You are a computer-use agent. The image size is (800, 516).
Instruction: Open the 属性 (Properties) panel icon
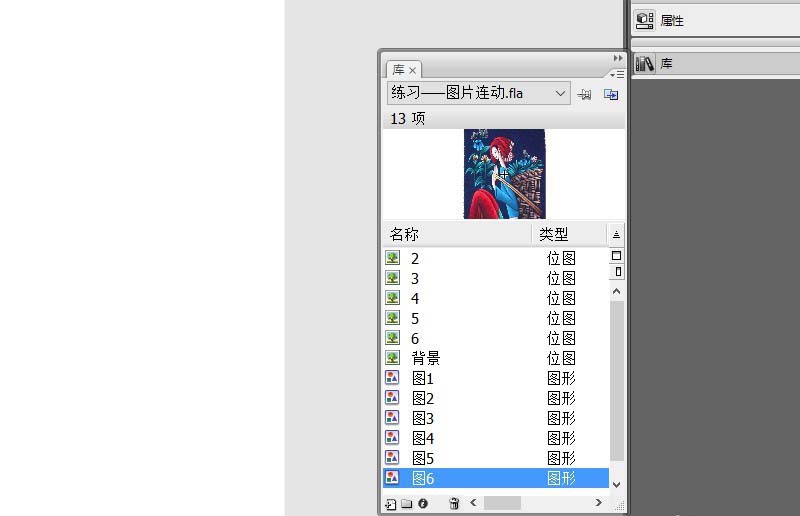coord(645,20)
